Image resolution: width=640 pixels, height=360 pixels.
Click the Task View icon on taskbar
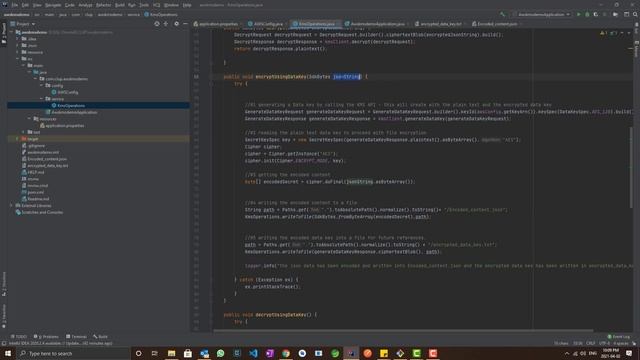[x=154, y=353]
